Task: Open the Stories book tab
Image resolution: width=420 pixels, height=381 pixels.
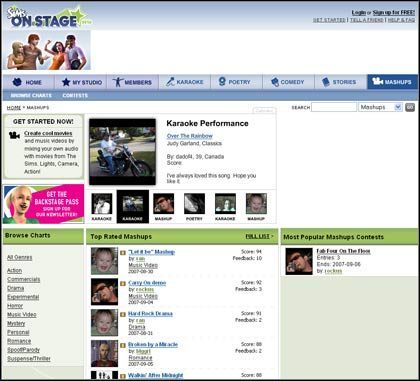Action: pyautogui.click(x=341, y=82)
